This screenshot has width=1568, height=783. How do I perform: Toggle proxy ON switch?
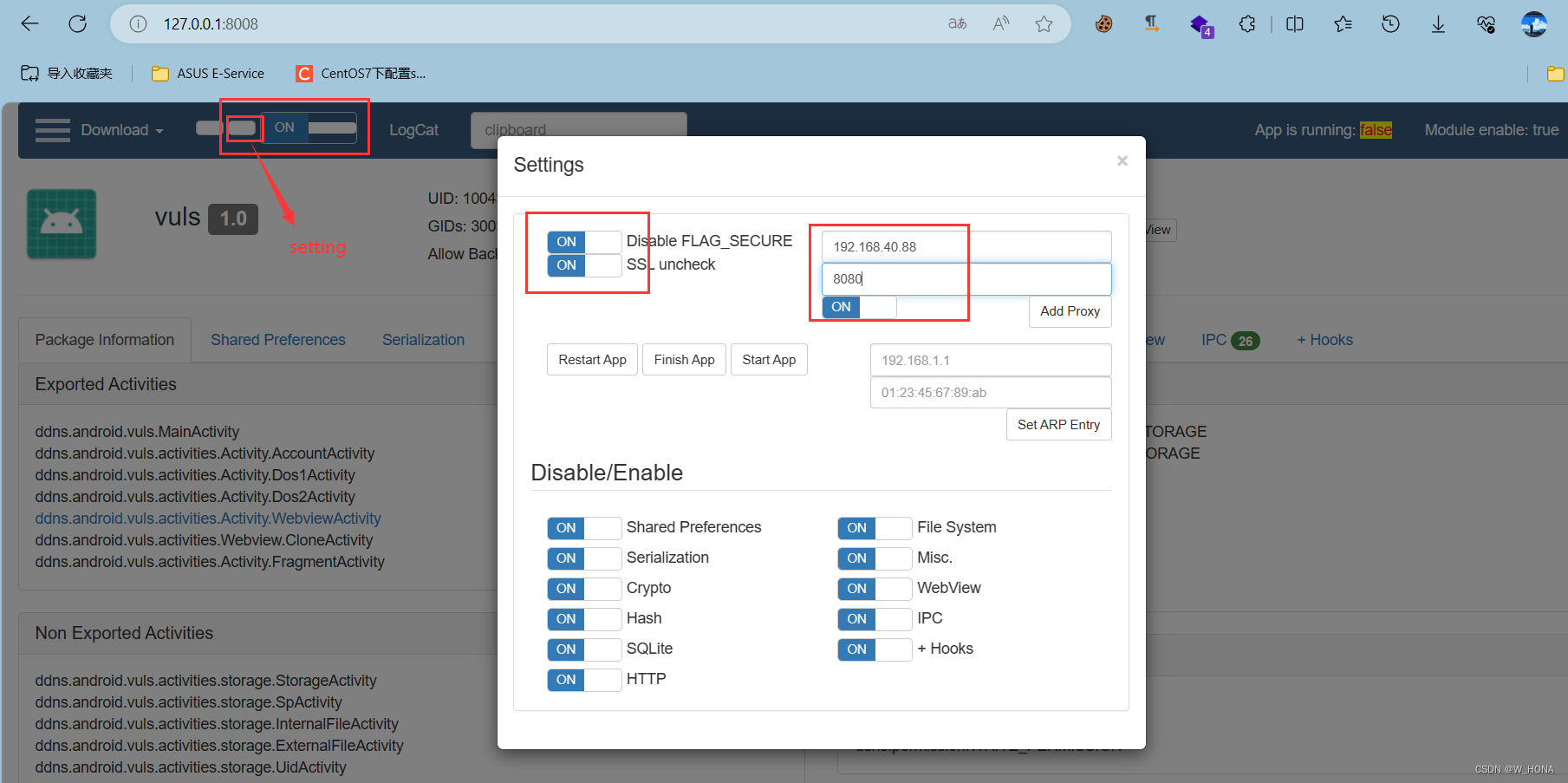(859, 307)
